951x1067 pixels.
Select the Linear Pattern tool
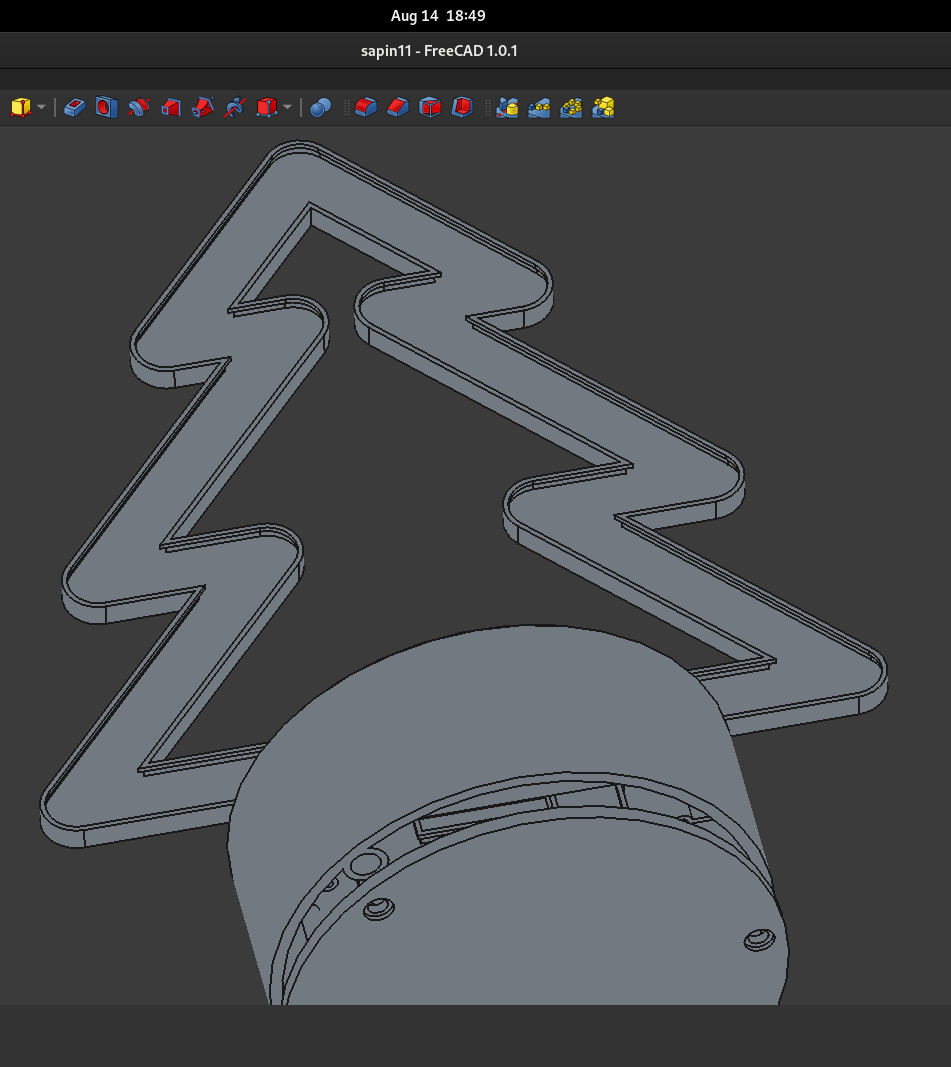click(x=539, y=108)
